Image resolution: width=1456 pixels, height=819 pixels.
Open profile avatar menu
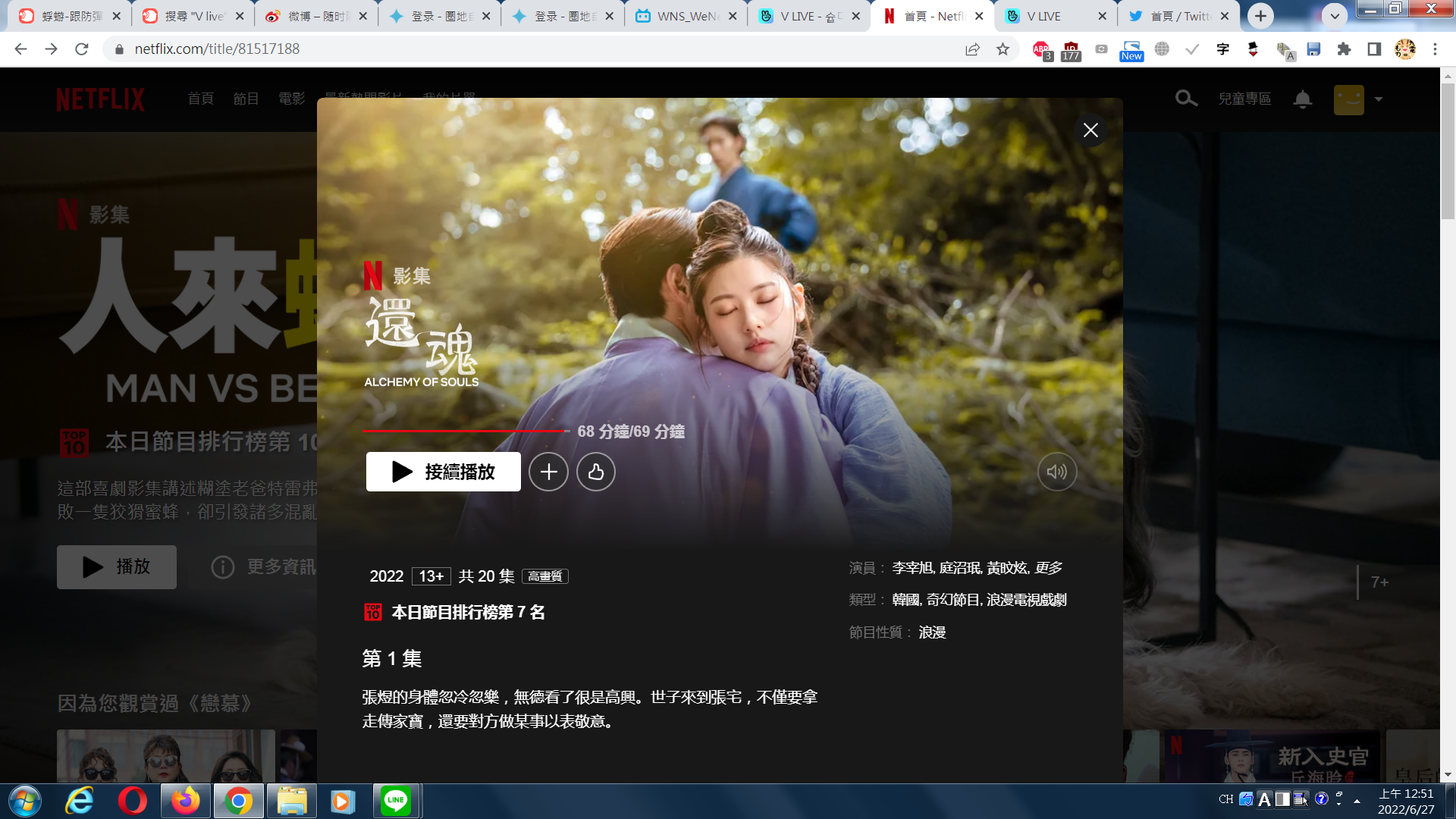1349,99
